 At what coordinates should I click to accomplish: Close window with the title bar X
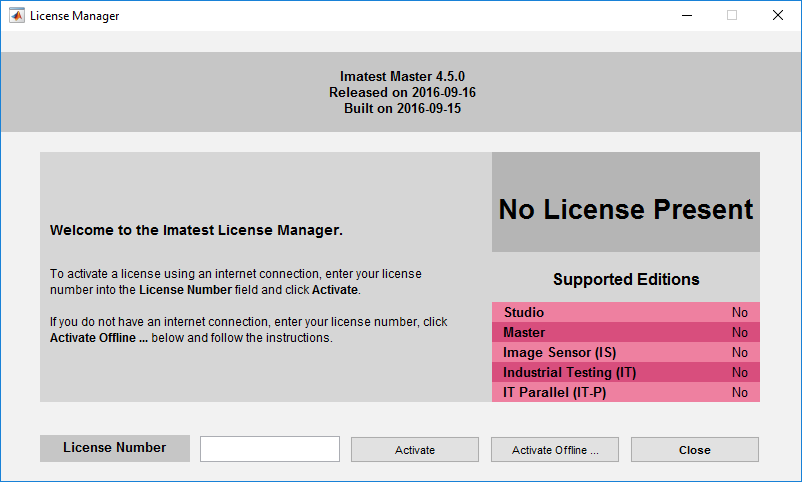point(777,15)
